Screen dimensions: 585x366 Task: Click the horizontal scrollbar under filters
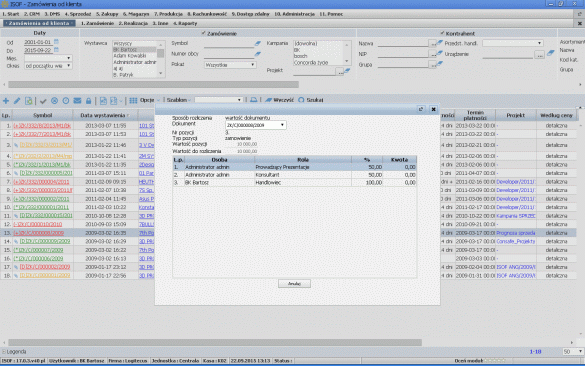[x=153, y=85]
